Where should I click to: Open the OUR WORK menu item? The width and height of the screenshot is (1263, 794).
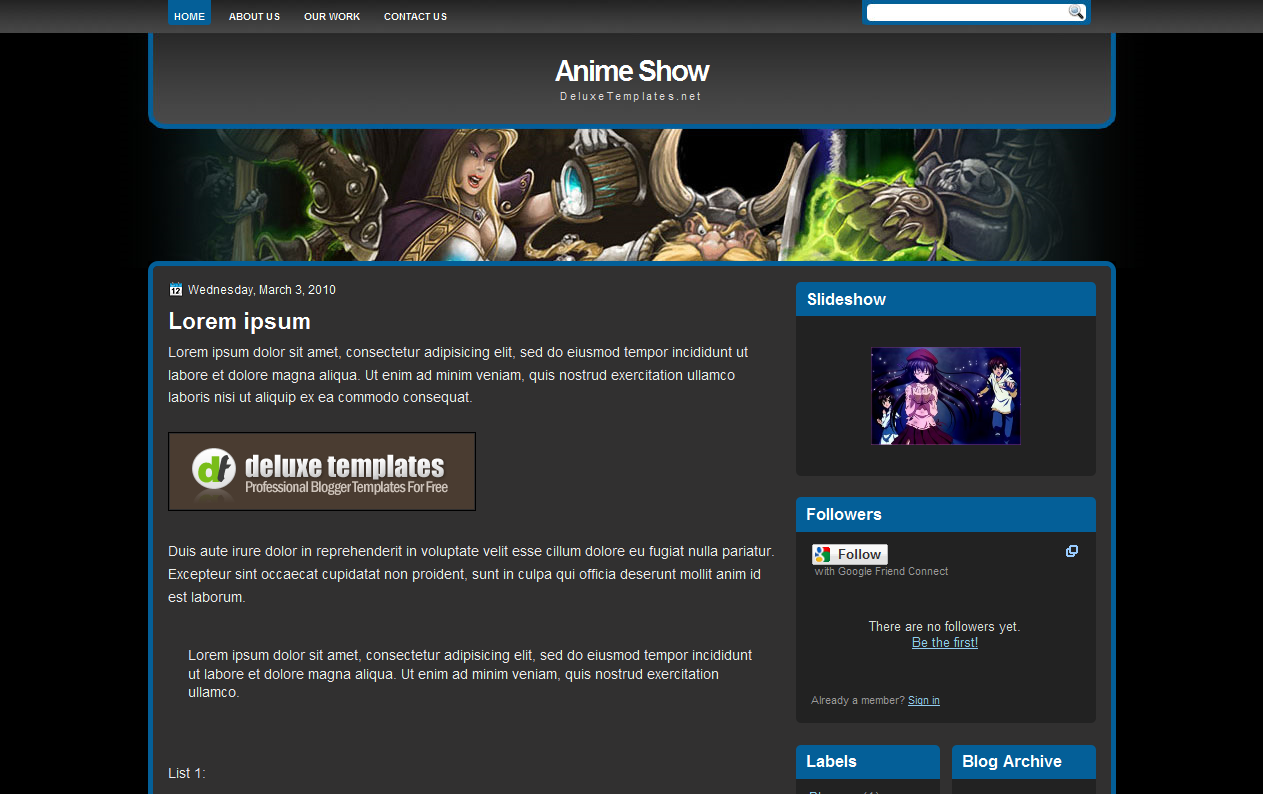pyautogui.click(x=332, y=17)
